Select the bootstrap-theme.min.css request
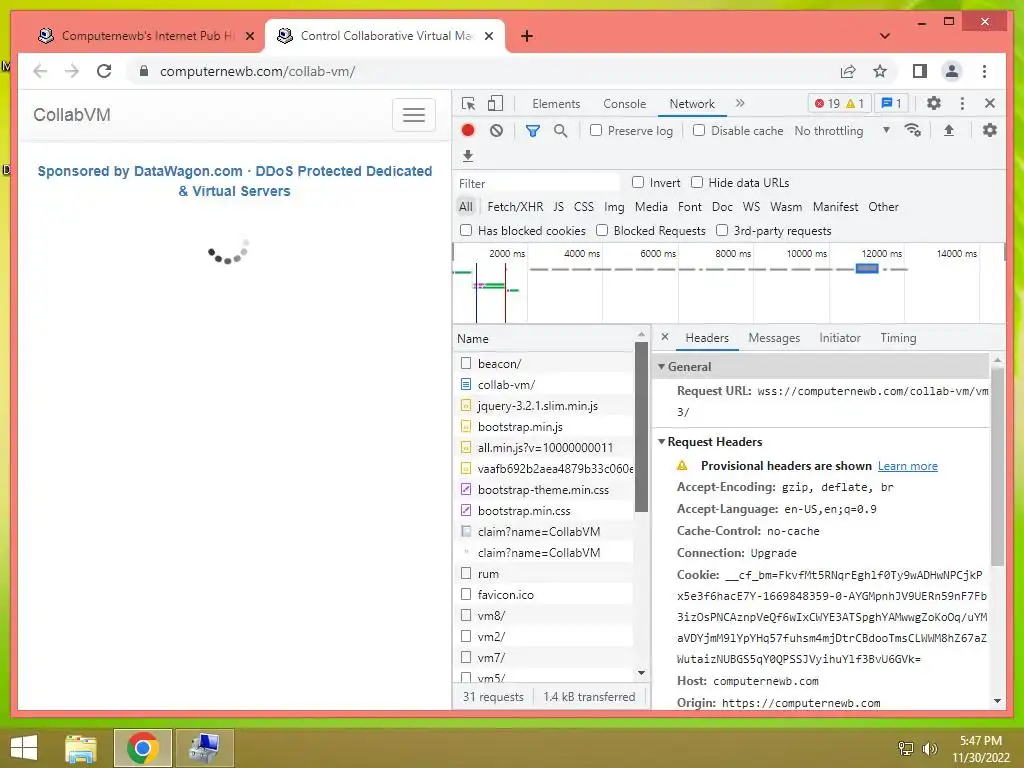Viewport: 1024px width, 768px height. (545, 490)
